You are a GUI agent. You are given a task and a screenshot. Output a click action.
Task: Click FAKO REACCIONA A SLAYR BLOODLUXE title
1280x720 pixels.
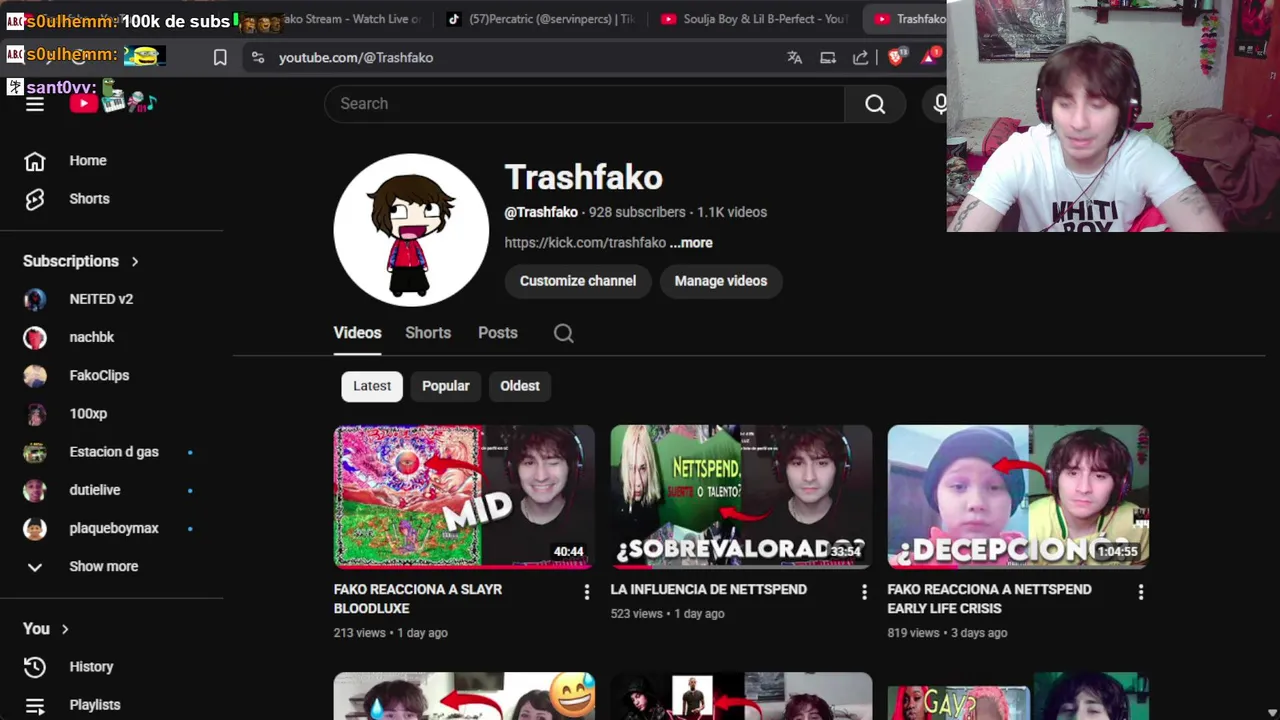(x=418, y=599)
